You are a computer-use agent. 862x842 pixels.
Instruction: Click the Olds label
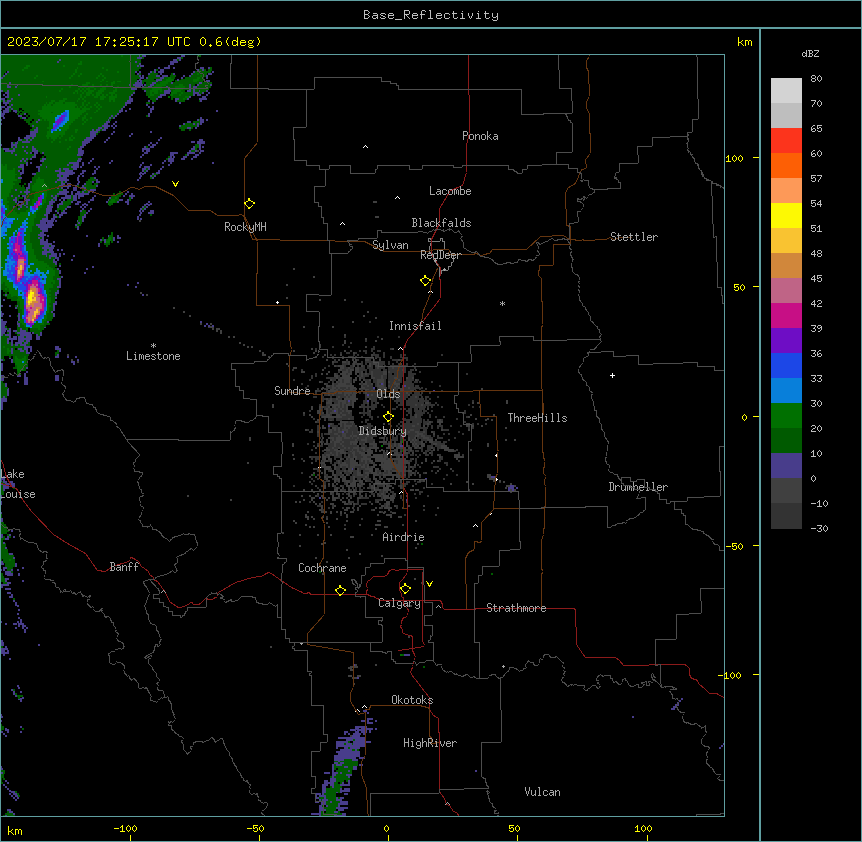tap(388, 394)
